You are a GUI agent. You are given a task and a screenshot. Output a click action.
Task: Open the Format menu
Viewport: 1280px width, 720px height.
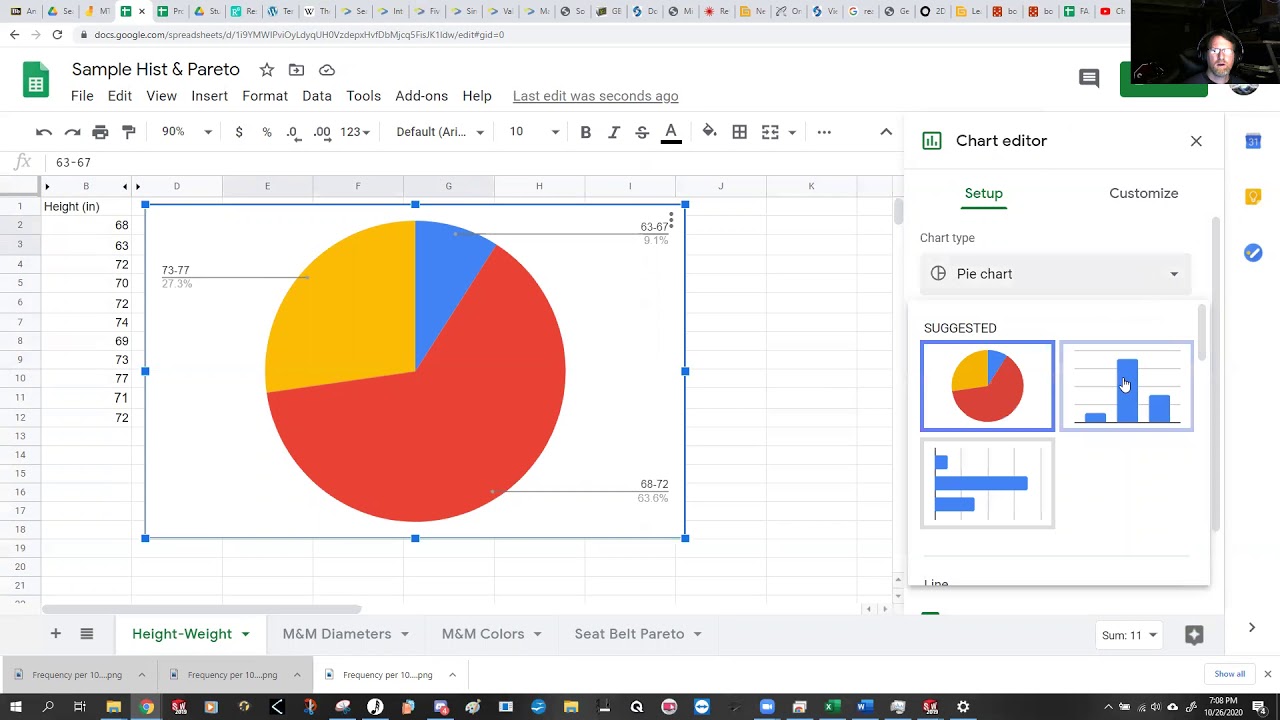(x=265, y=96)
